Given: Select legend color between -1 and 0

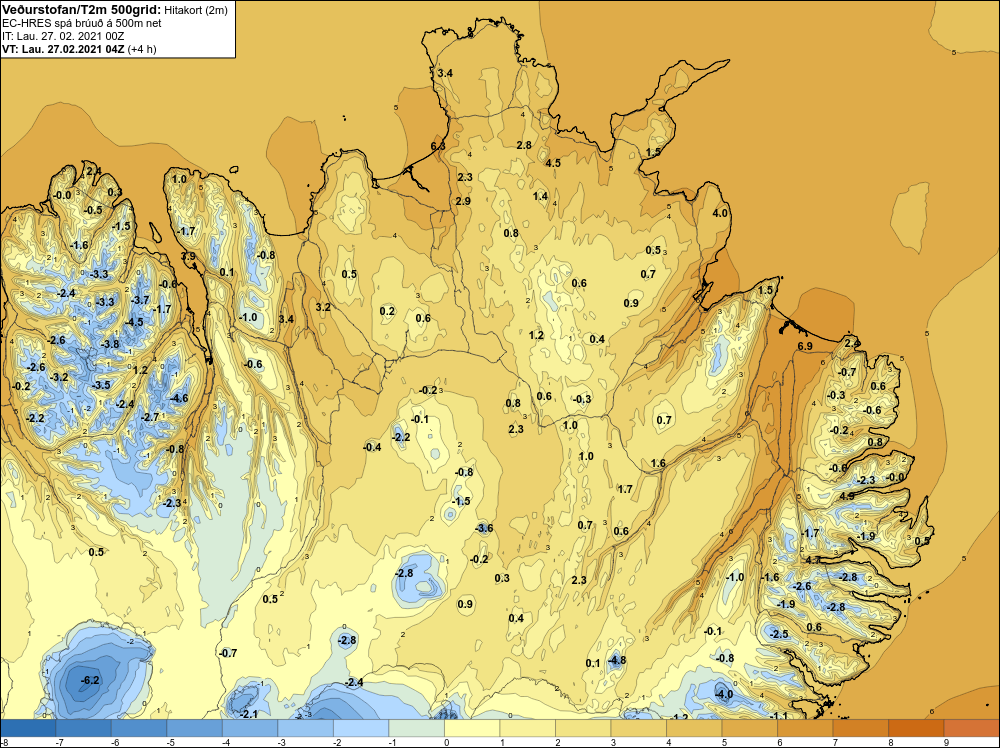Looking at the screenshot, I should click(x=416, y=728).
